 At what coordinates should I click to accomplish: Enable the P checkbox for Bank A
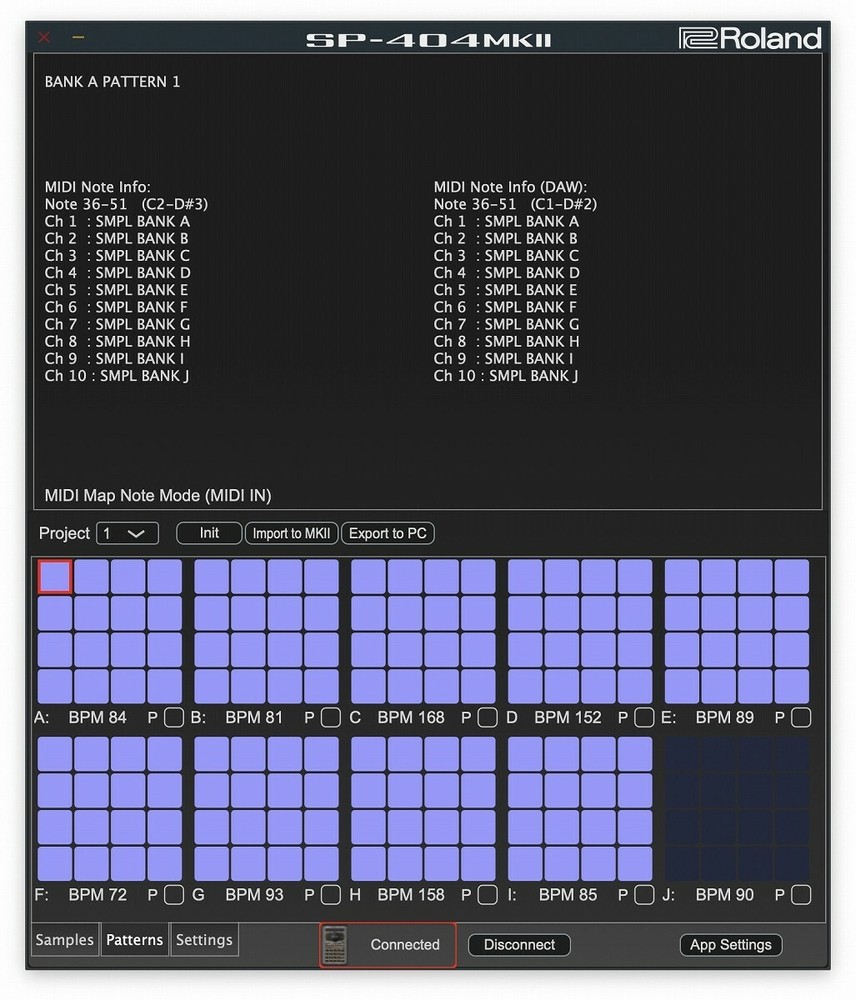tap(174, 717)
